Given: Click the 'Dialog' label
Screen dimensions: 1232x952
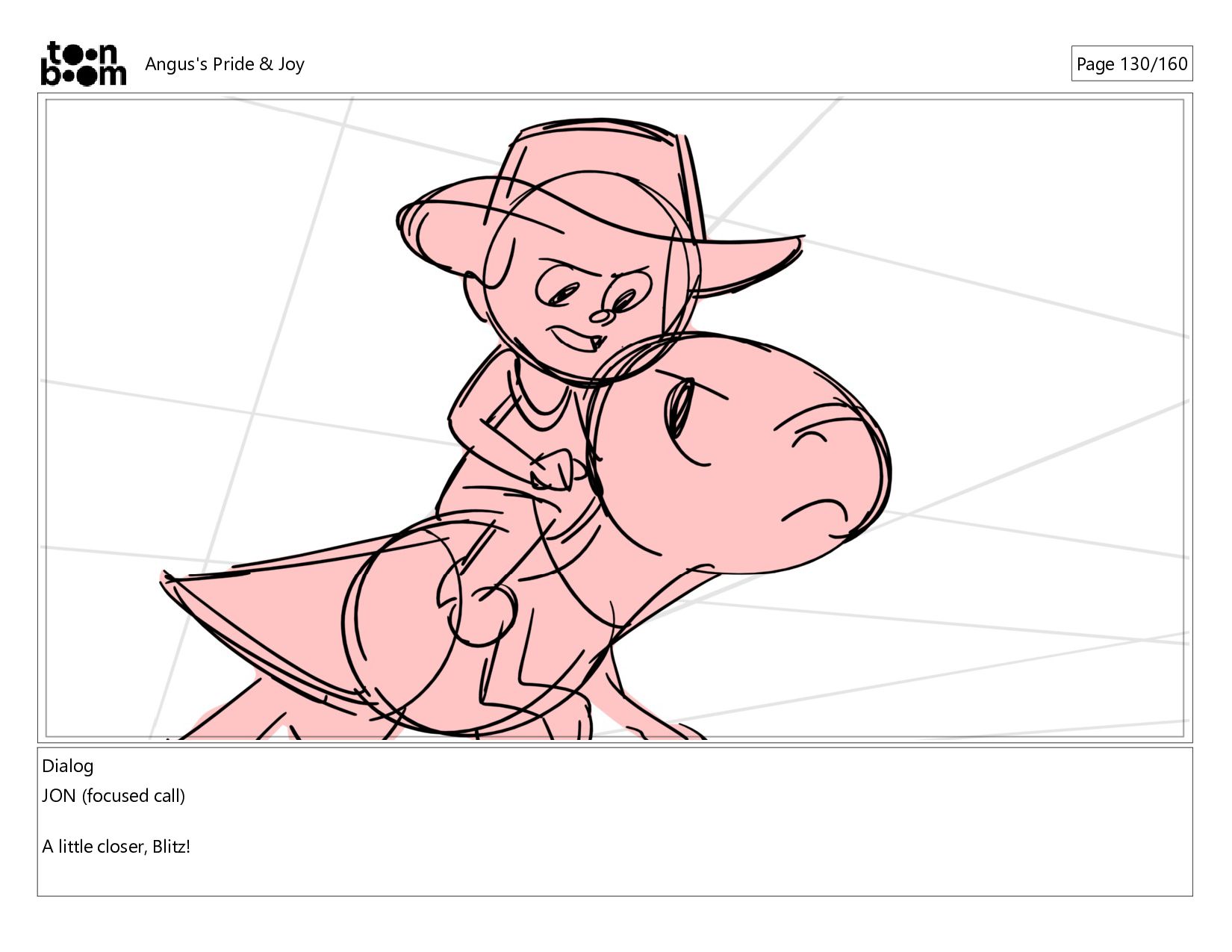Looking at the screenshot, I should (68, 766).
